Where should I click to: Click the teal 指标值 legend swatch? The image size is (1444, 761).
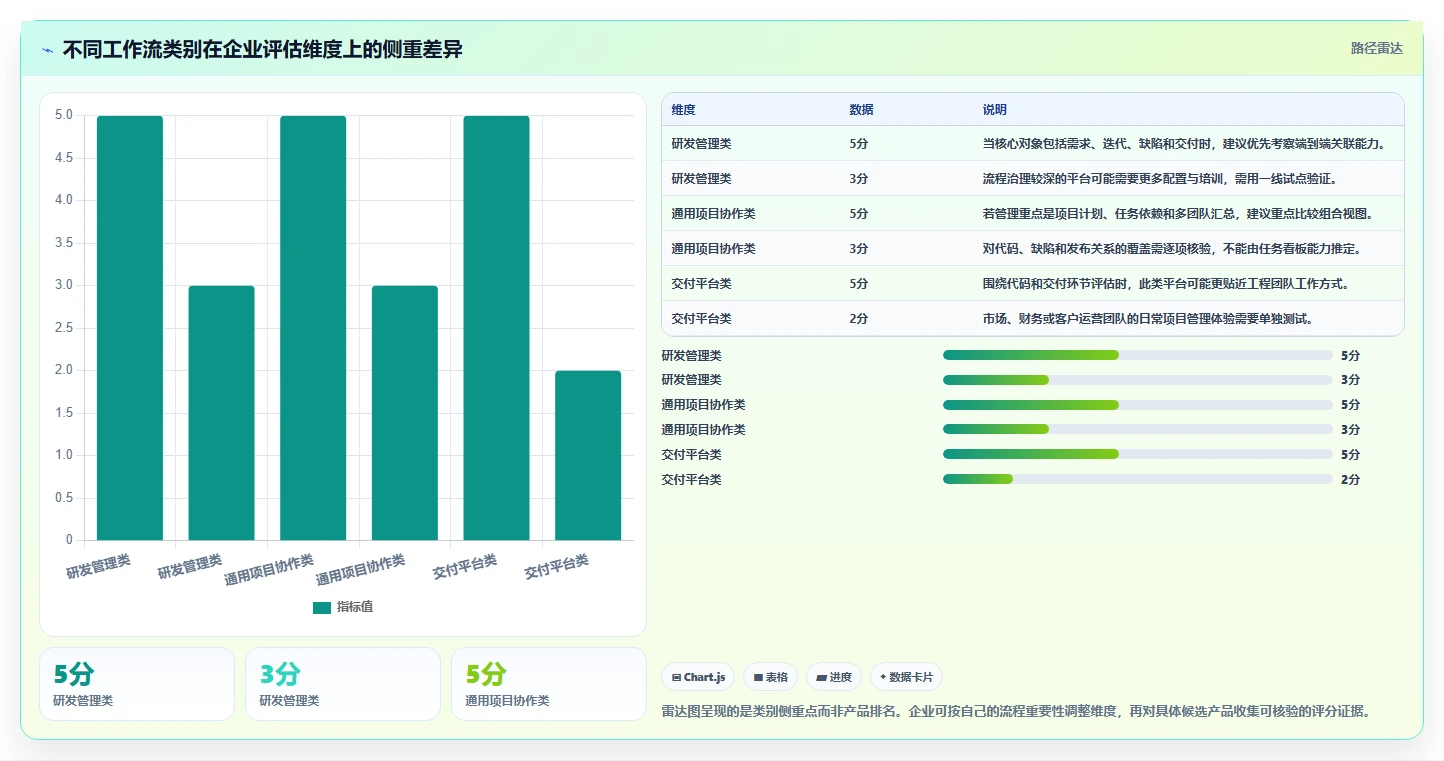[321, 607]
